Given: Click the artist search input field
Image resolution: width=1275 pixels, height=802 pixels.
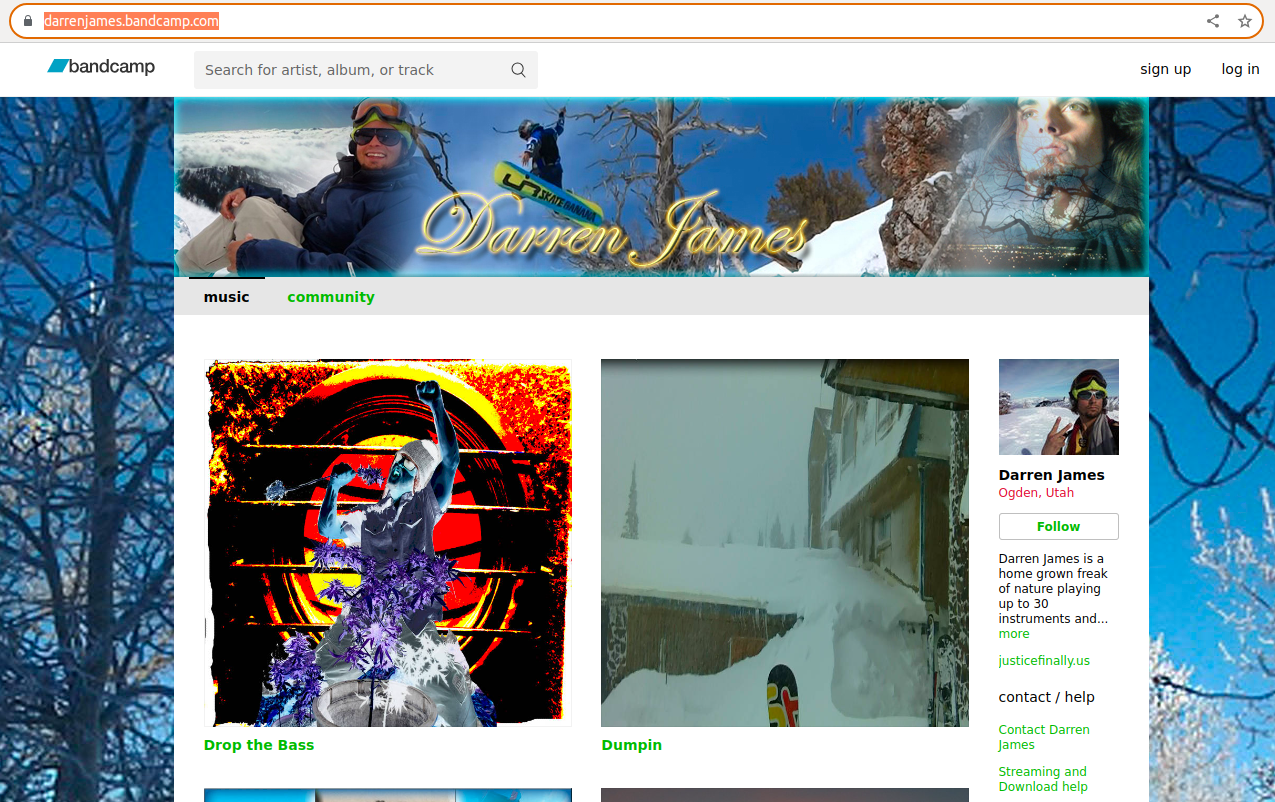Looking at the screenshot, I should pos(350,70).
